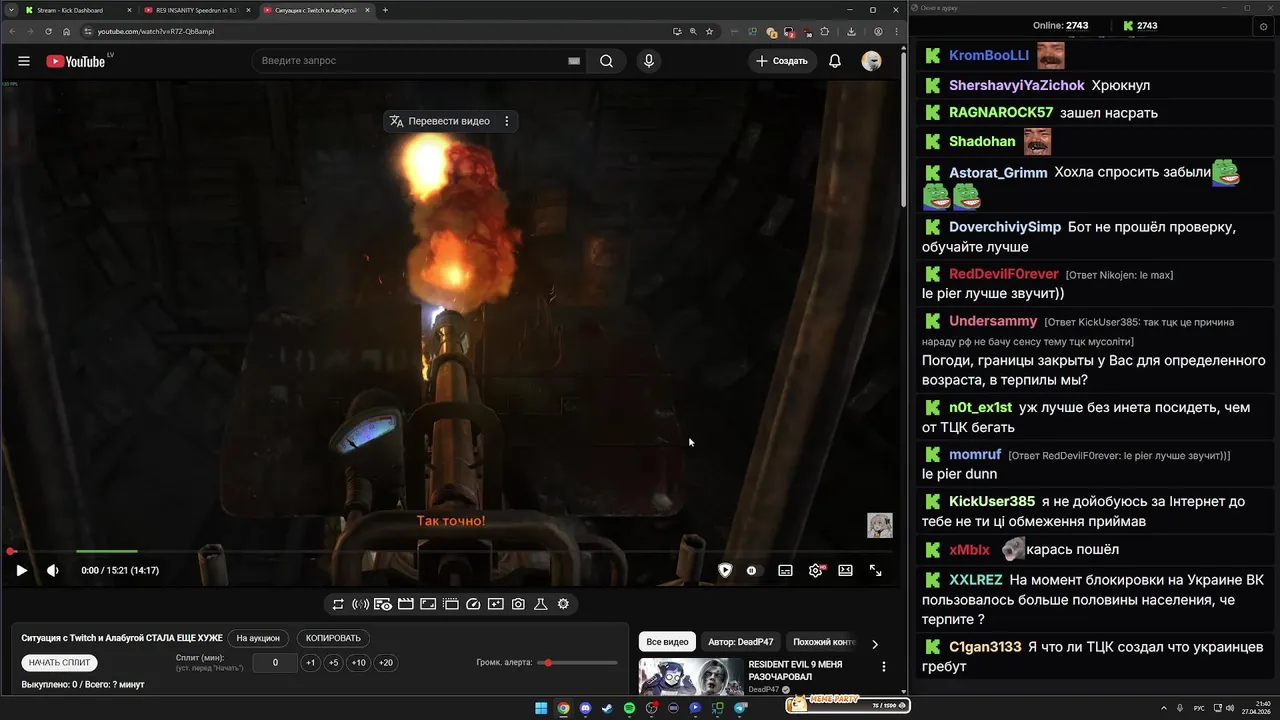Viewport: 1280px width, 720px height.
Task: Click username KromBooLLI in chat
Action: pyautogui.click(x=989, y=55)
